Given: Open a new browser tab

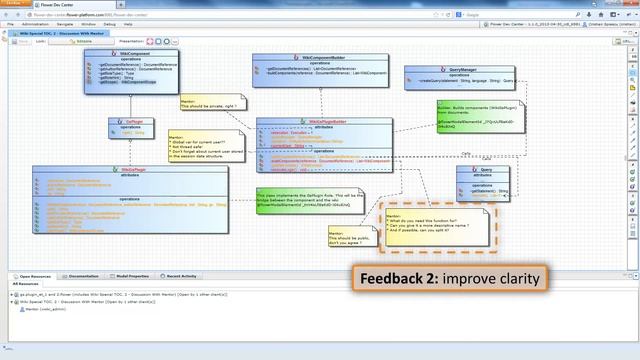Looking at the screenshot, I should (x=121, y=5).
